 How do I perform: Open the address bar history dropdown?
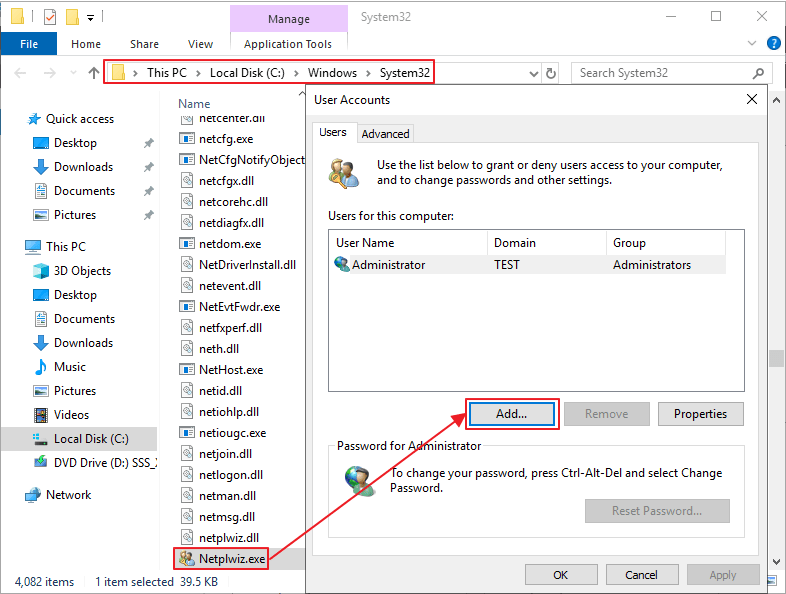534,74
